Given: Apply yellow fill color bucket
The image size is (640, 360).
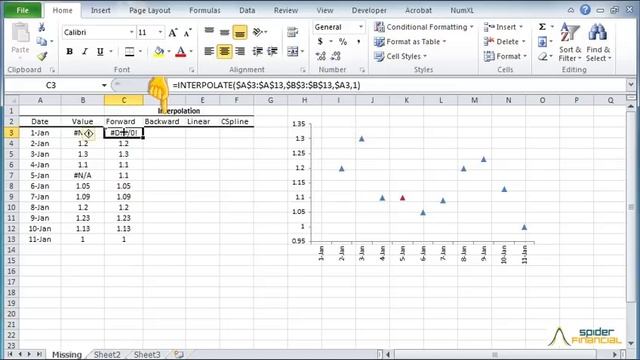Looking at the screenshot, I should [x=159, y=51].
